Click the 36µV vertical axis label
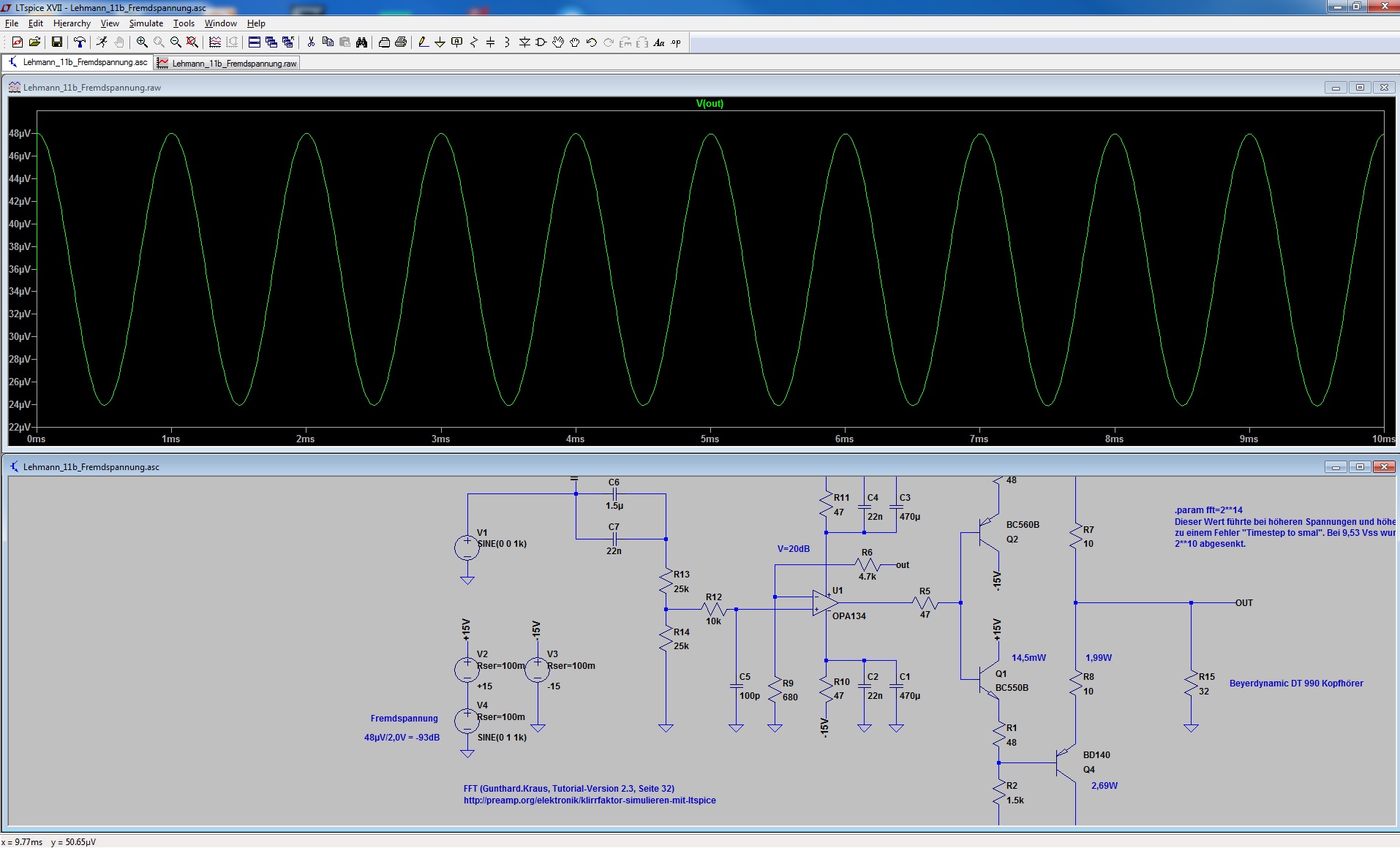The image size is (1400, 848). pos(20,269)
